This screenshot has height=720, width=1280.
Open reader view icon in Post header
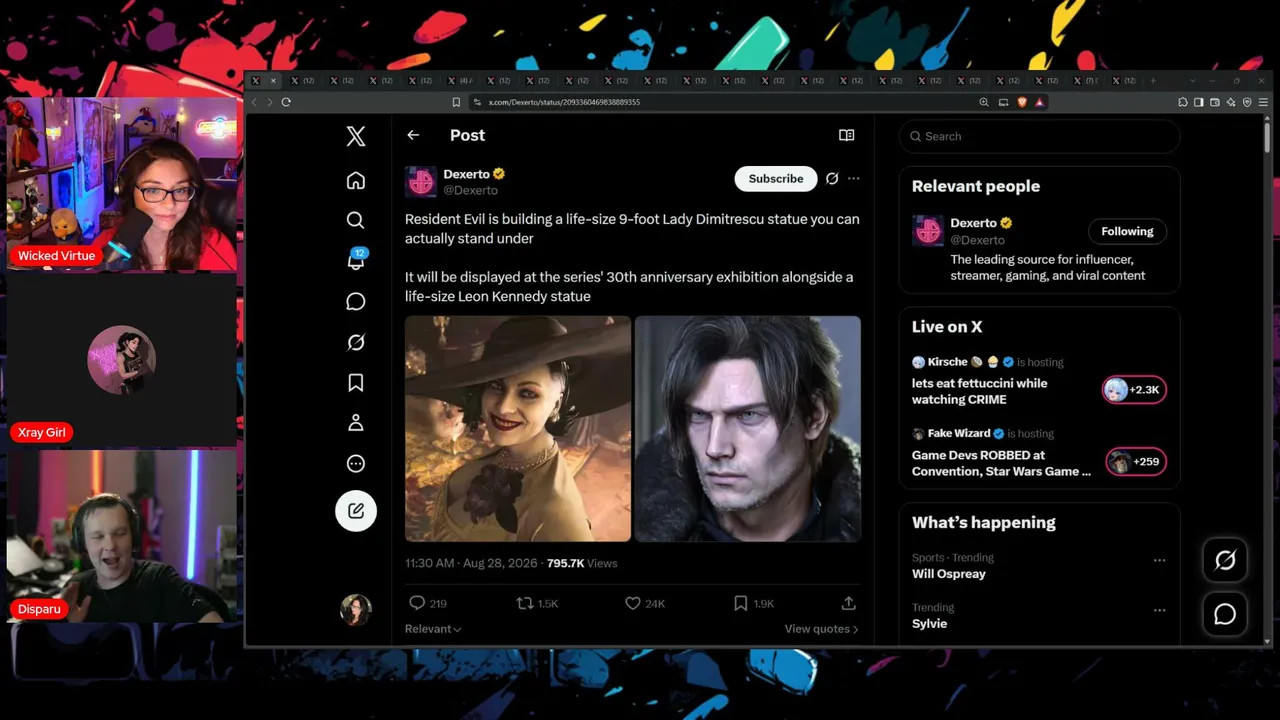[846, 135]
